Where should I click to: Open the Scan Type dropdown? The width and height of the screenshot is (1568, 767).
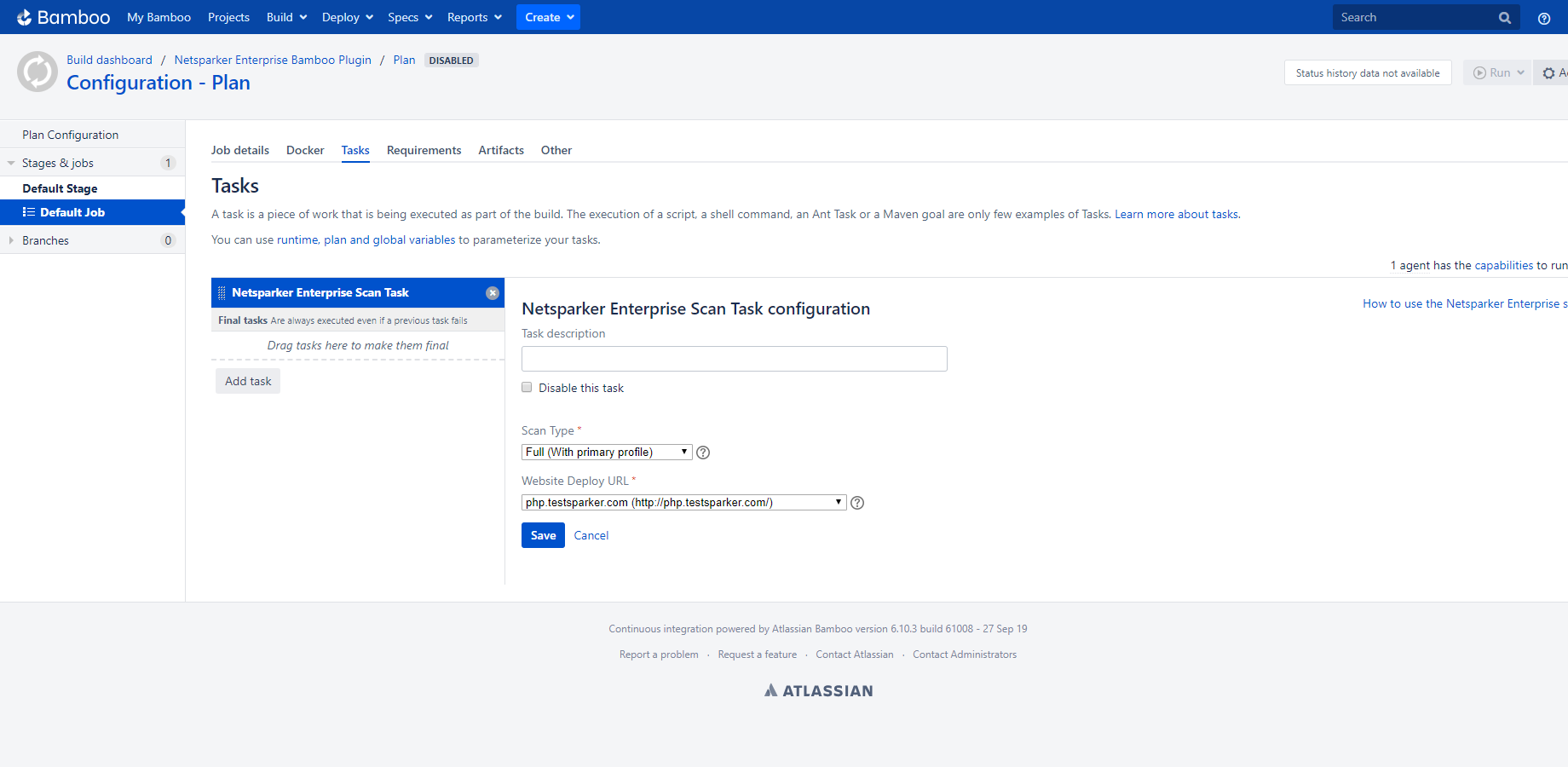[x=607, y=453]
